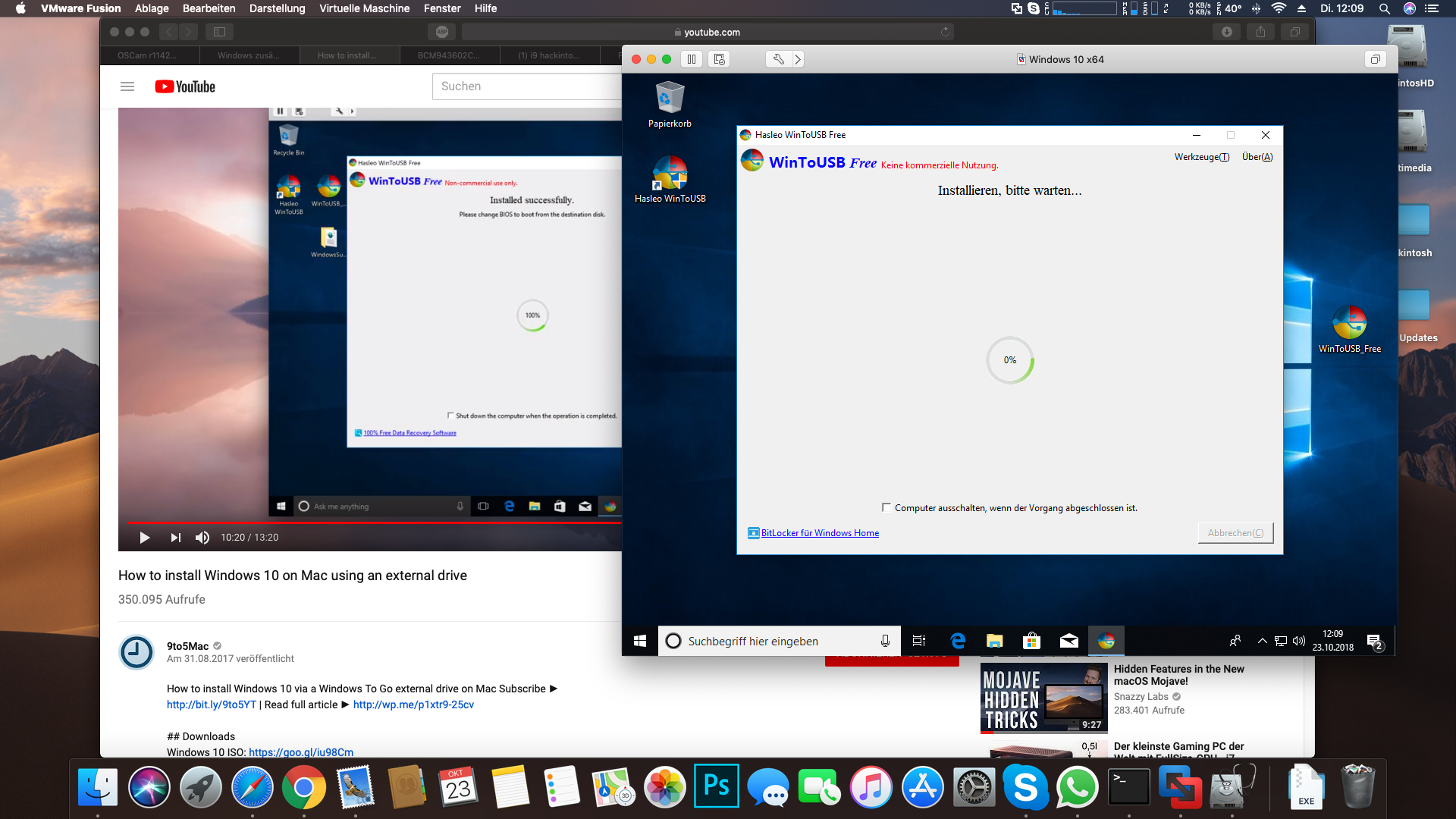Click the YouTube red progress bar
The width and height of the screenshot is (1456, 819).
click(x=373, y=522)
